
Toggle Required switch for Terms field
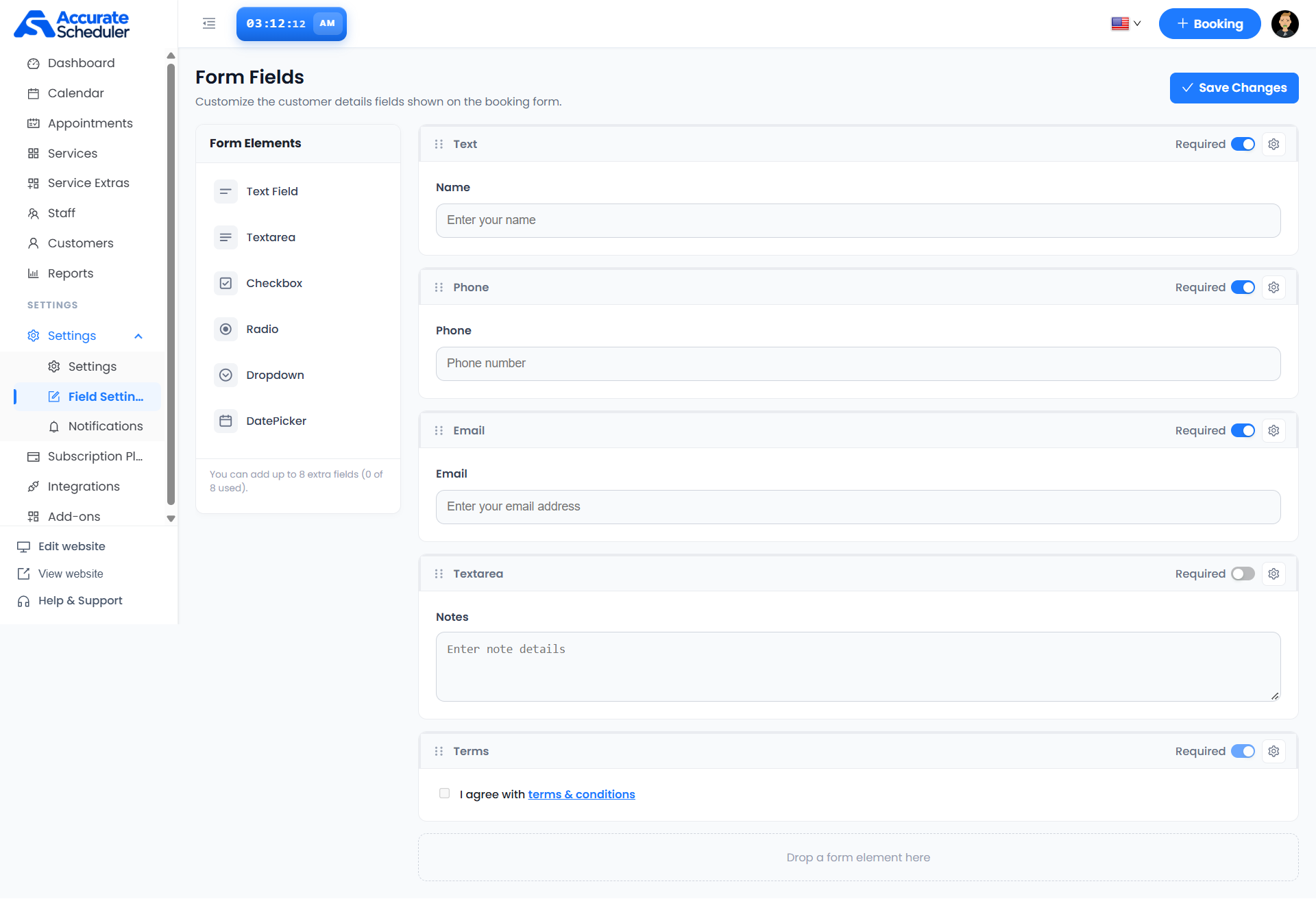(1243, 751)
